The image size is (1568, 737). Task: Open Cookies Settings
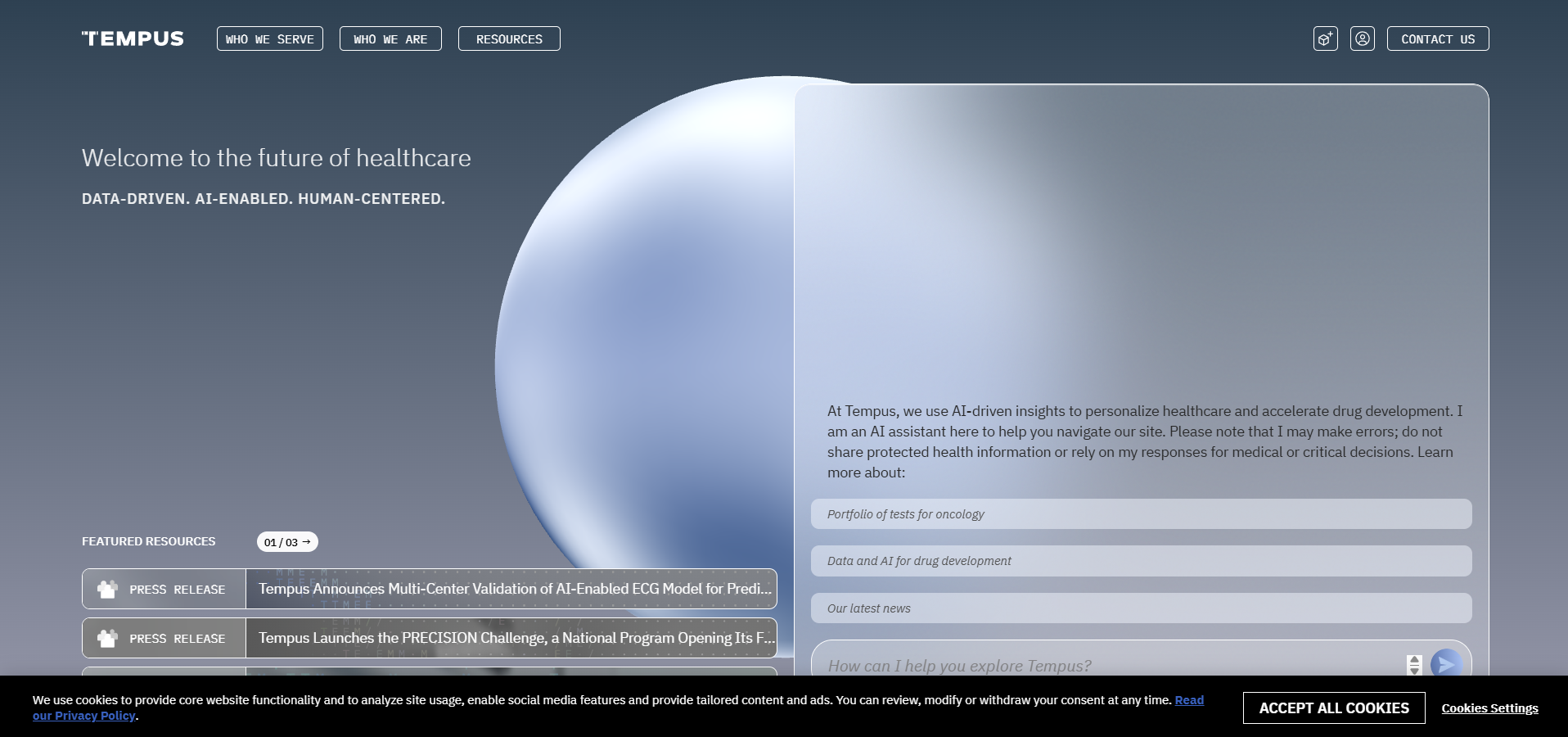click(x=1489, y=708)
